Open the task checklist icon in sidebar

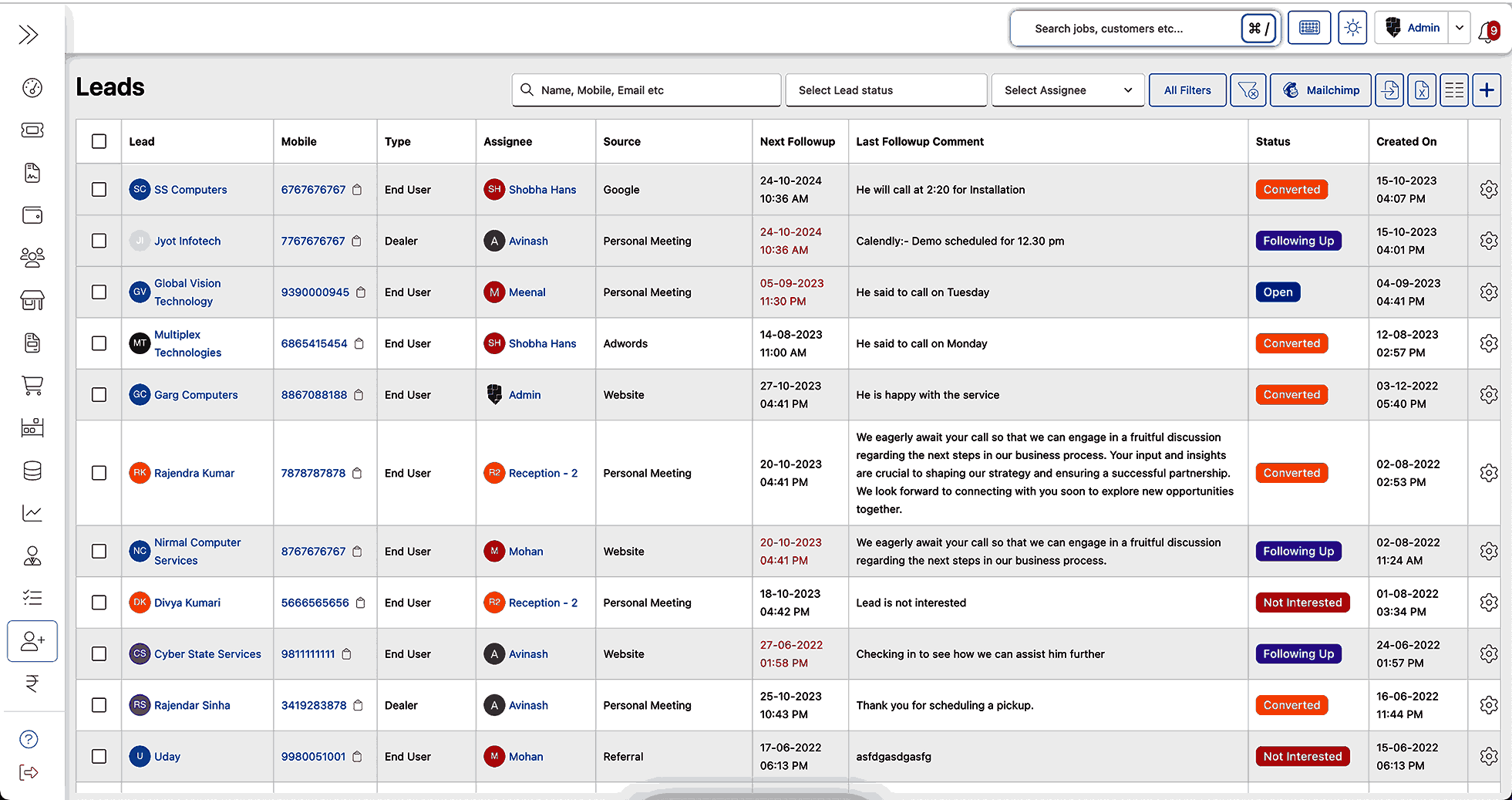coord(32,597)
